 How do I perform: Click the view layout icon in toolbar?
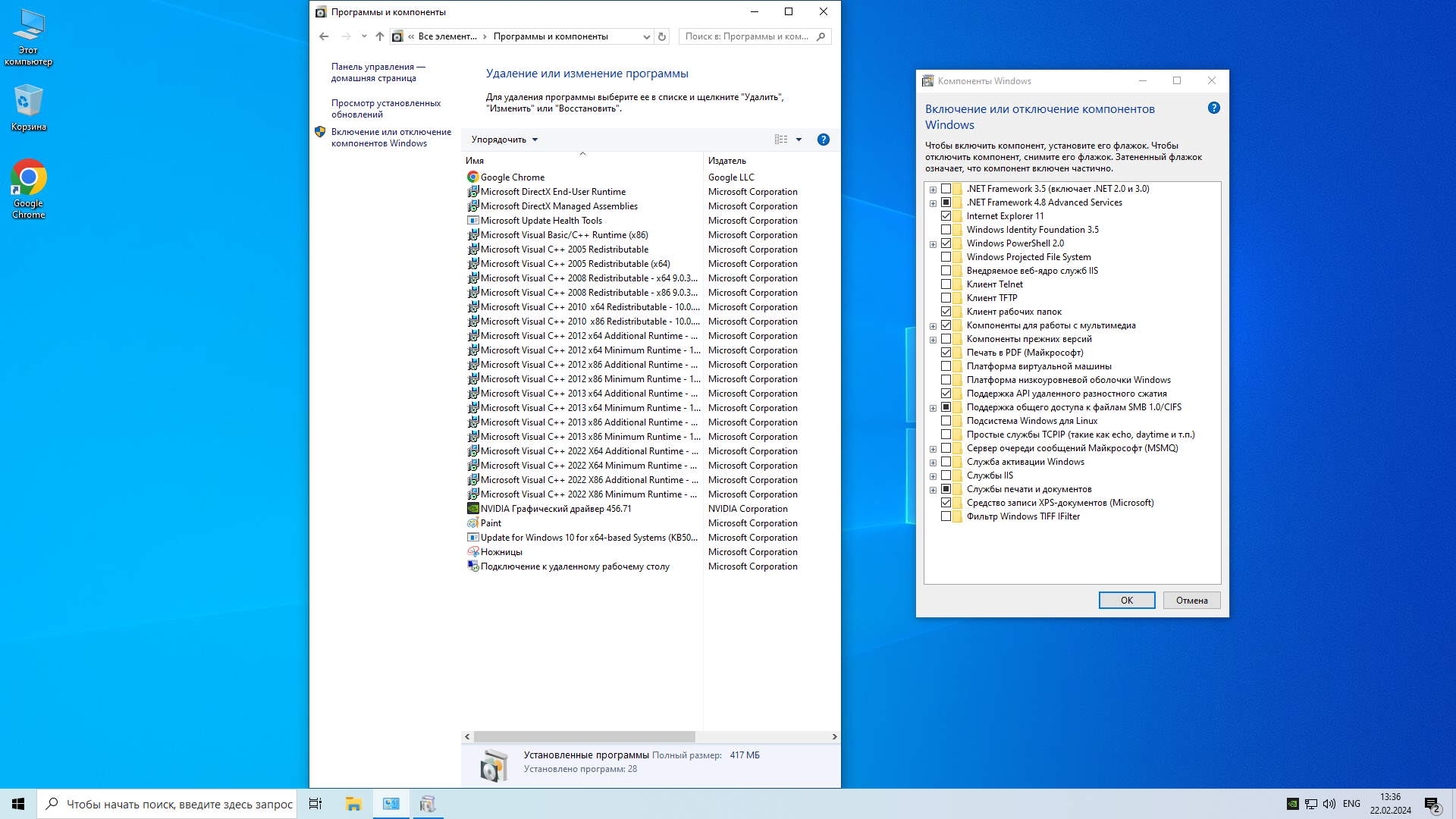pyautogui.click(x=780, y=140)
